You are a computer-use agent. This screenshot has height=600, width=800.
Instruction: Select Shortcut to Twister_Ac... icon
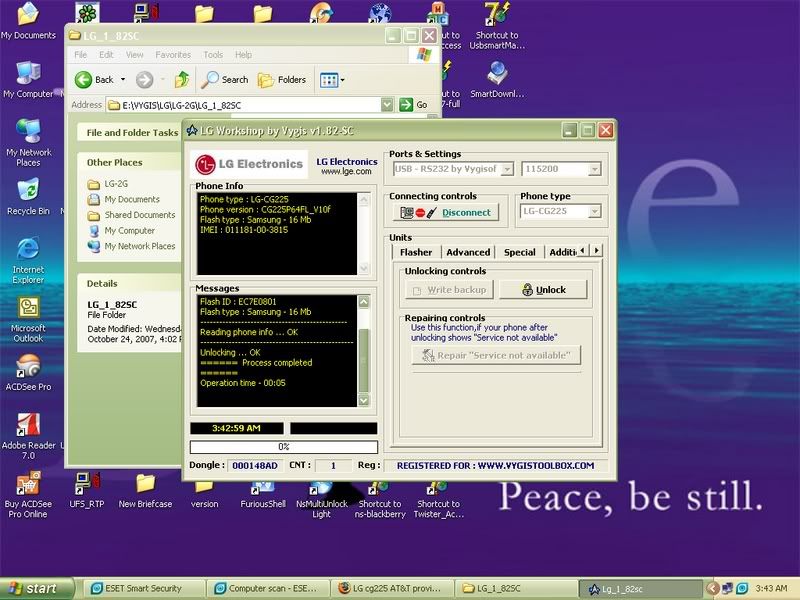point(439,500)
